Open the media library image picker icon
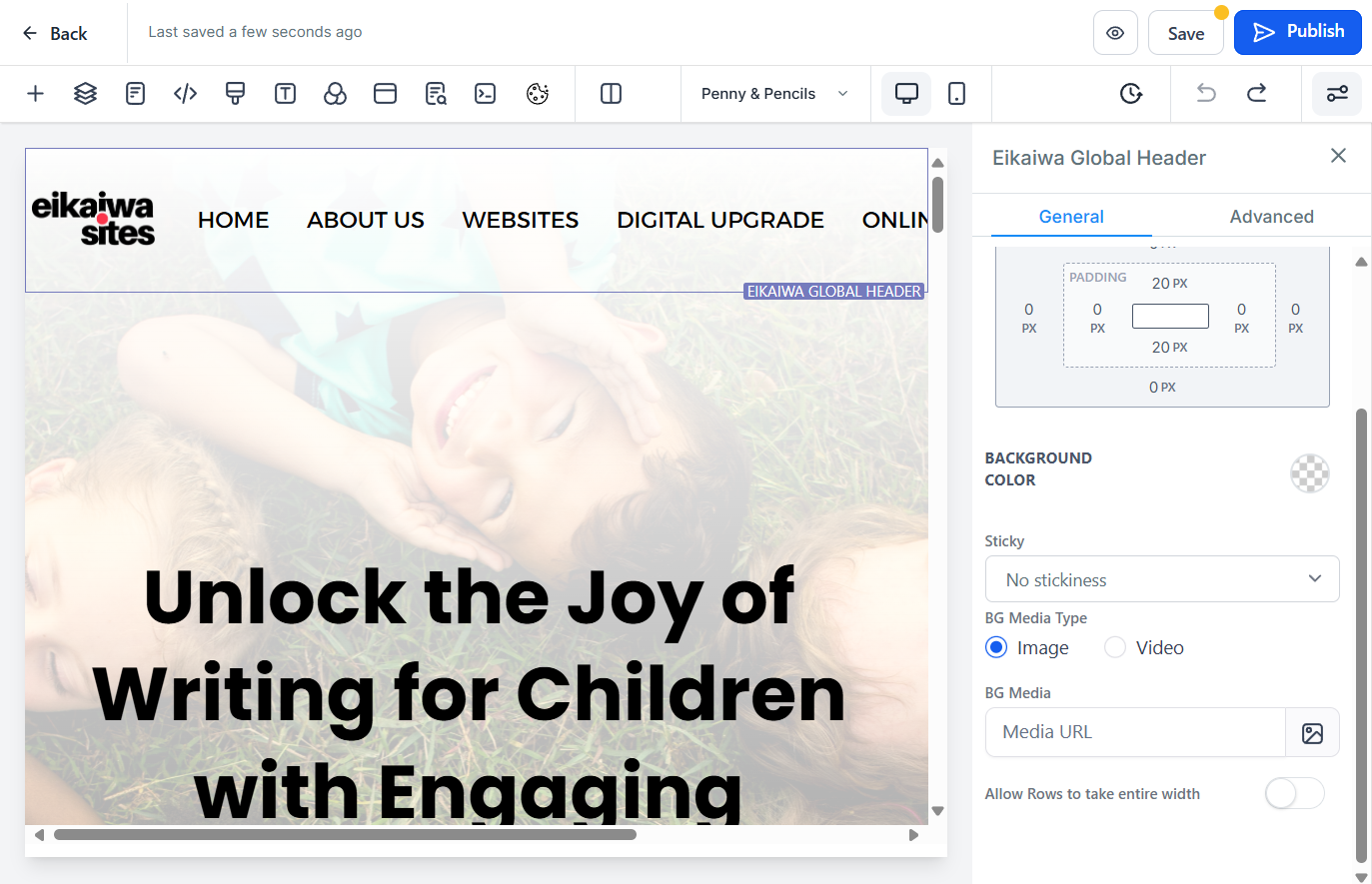Viewport: 1372px width, 884px height. click(1312, 733)
